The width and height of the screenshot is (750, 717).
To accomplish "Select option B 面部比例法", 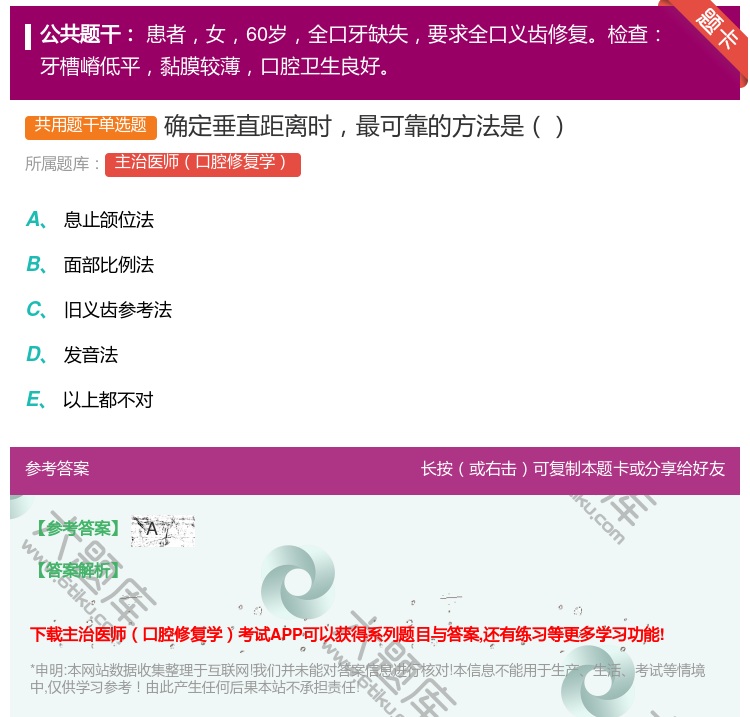I will click(x=90, y=265).
